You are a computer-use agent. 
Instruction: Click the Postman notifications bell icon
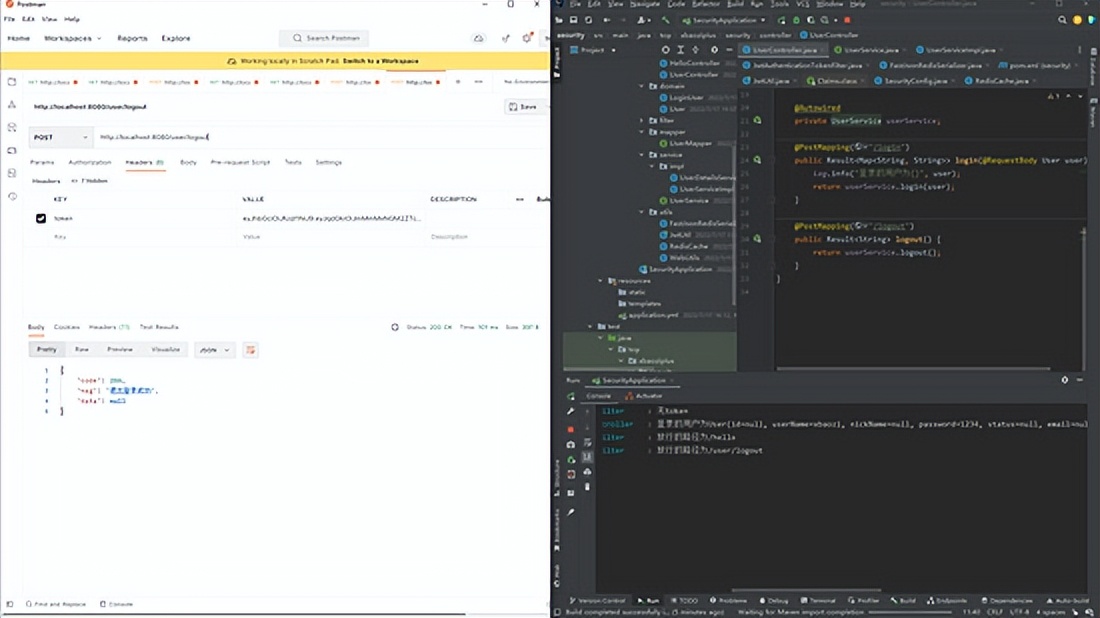pyautogui.click(x=527, y=38)
